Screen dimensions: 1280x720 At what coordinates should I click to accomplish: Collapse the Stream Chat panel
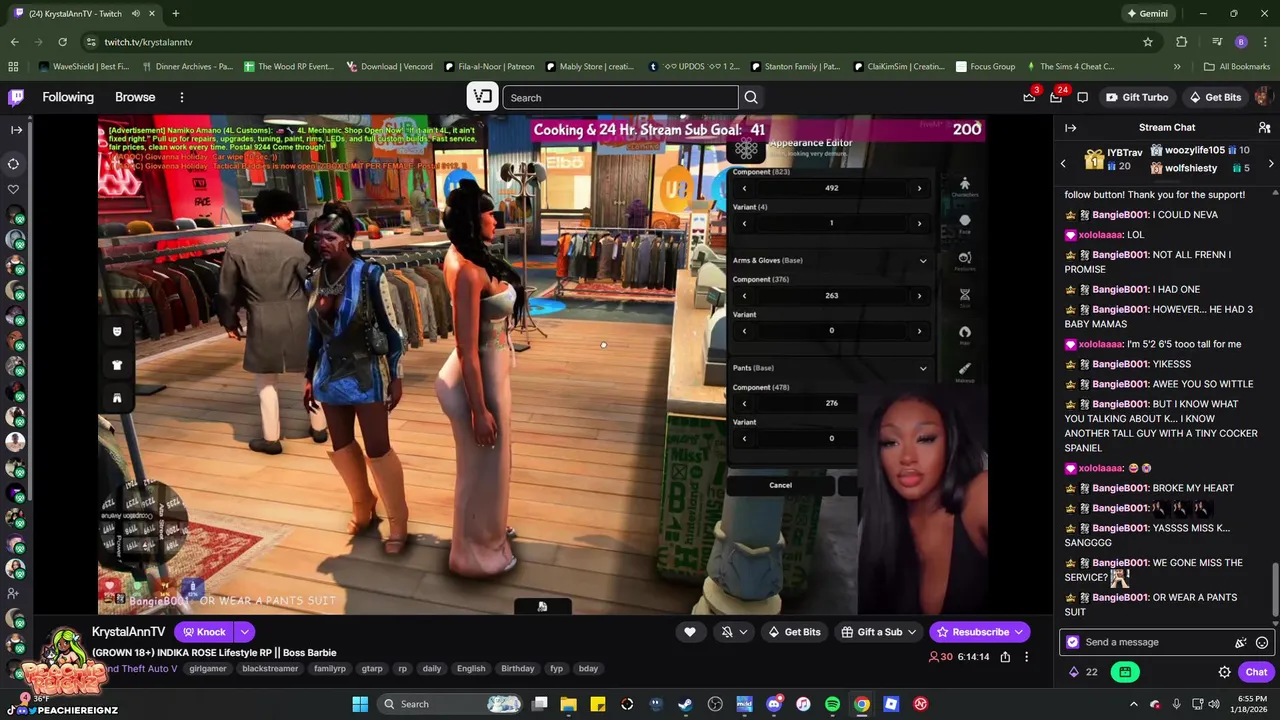[x=1070, y=128]
